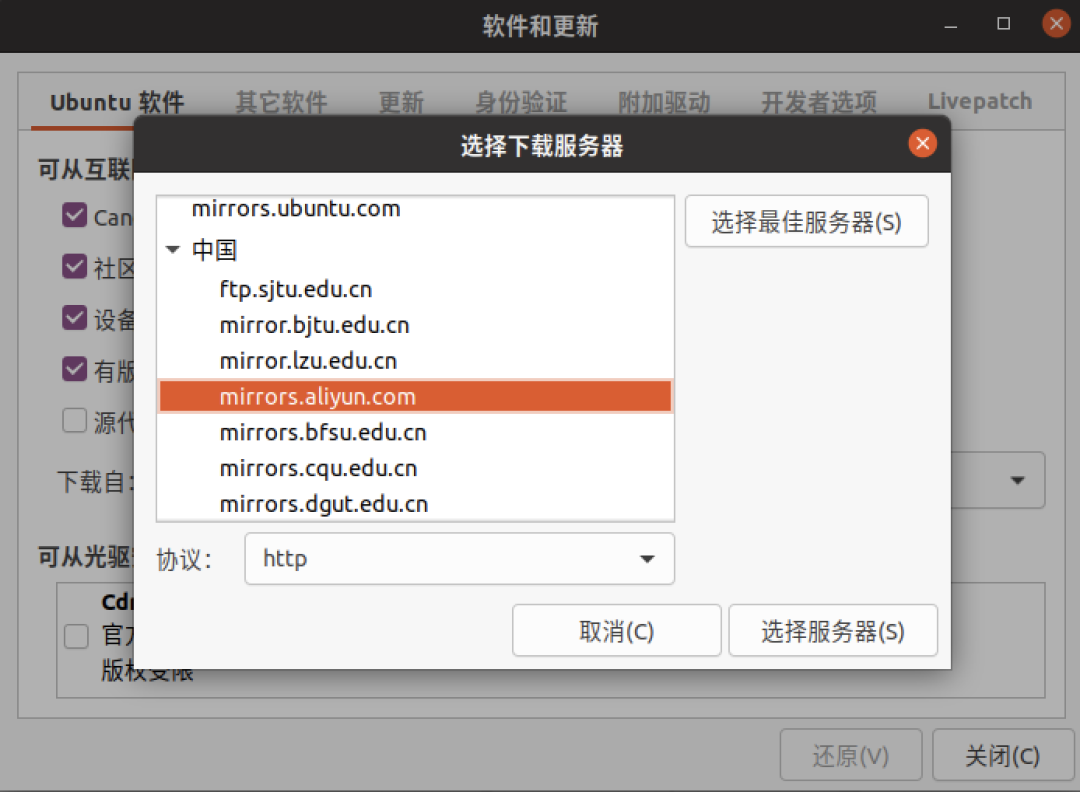
Task: Click the 还原(V) revert button
Action: 851,755
